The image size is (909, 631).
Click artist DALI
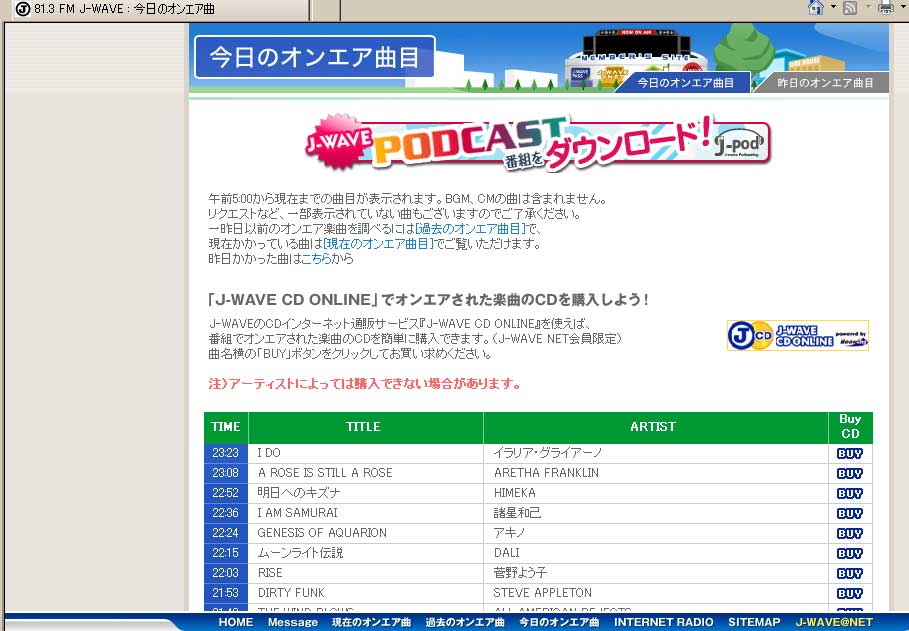click(506, 553)
